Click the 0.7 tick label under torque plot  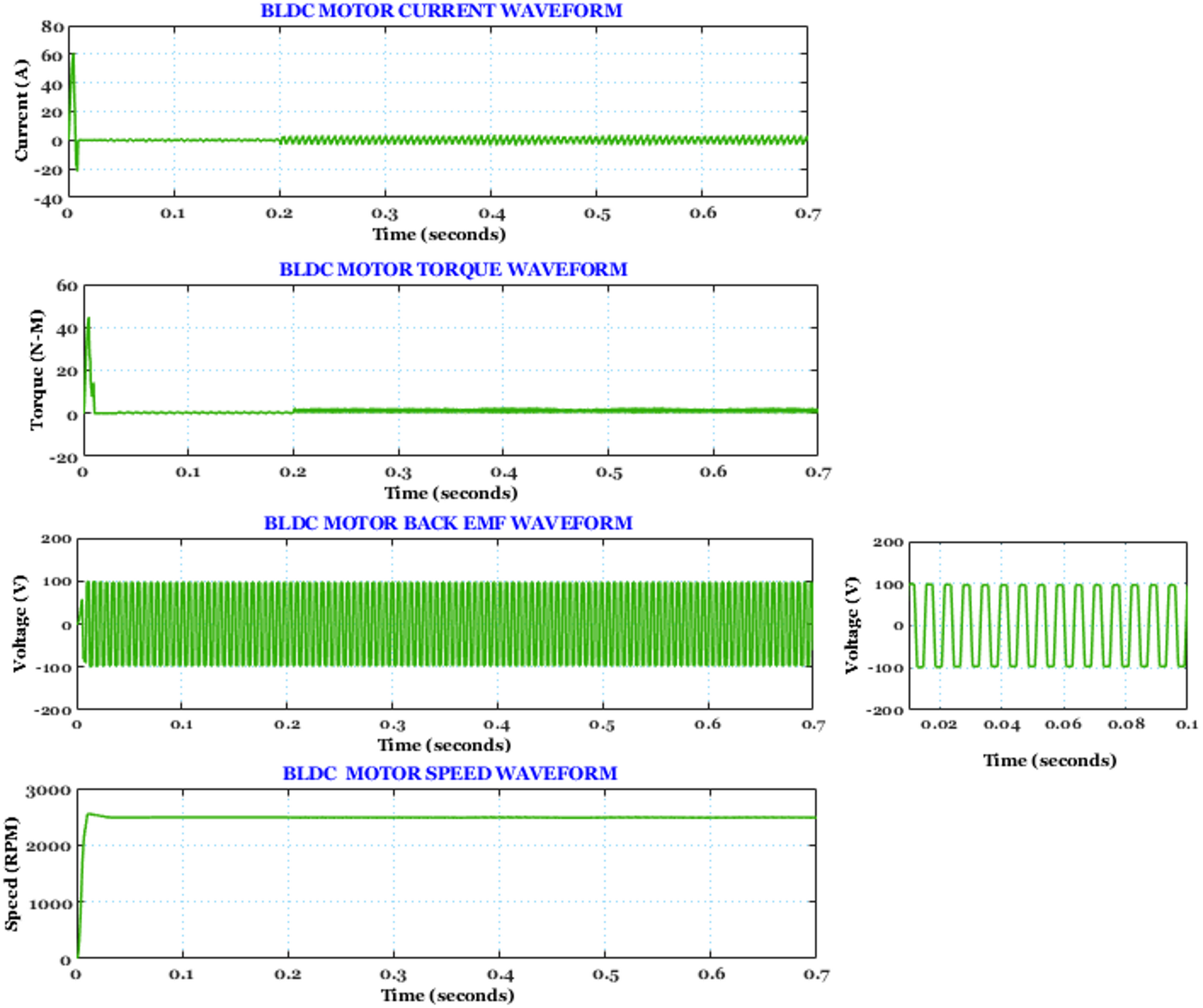817,473
